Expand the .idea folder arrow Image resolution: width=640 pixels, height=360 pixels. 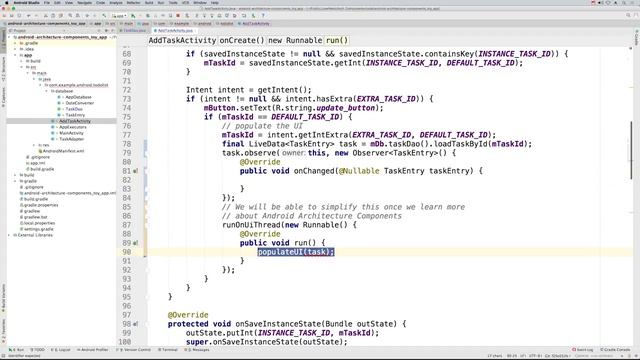[x=16, y=49]
